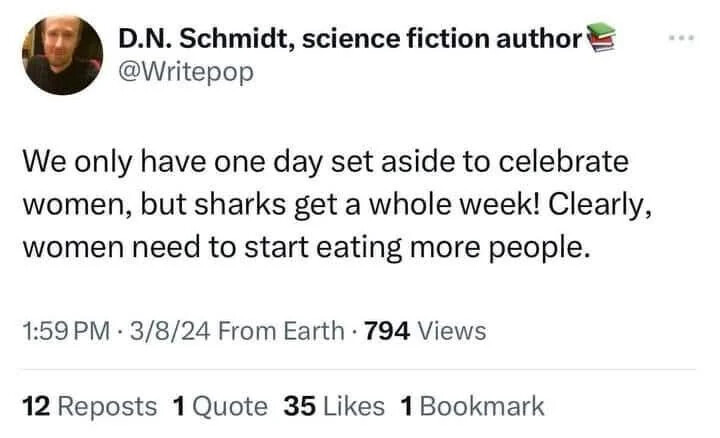Image resolution: width=720 pixels, height=438 pixels.
Task: View the 1 Quote post
Action: coord(220,406)
